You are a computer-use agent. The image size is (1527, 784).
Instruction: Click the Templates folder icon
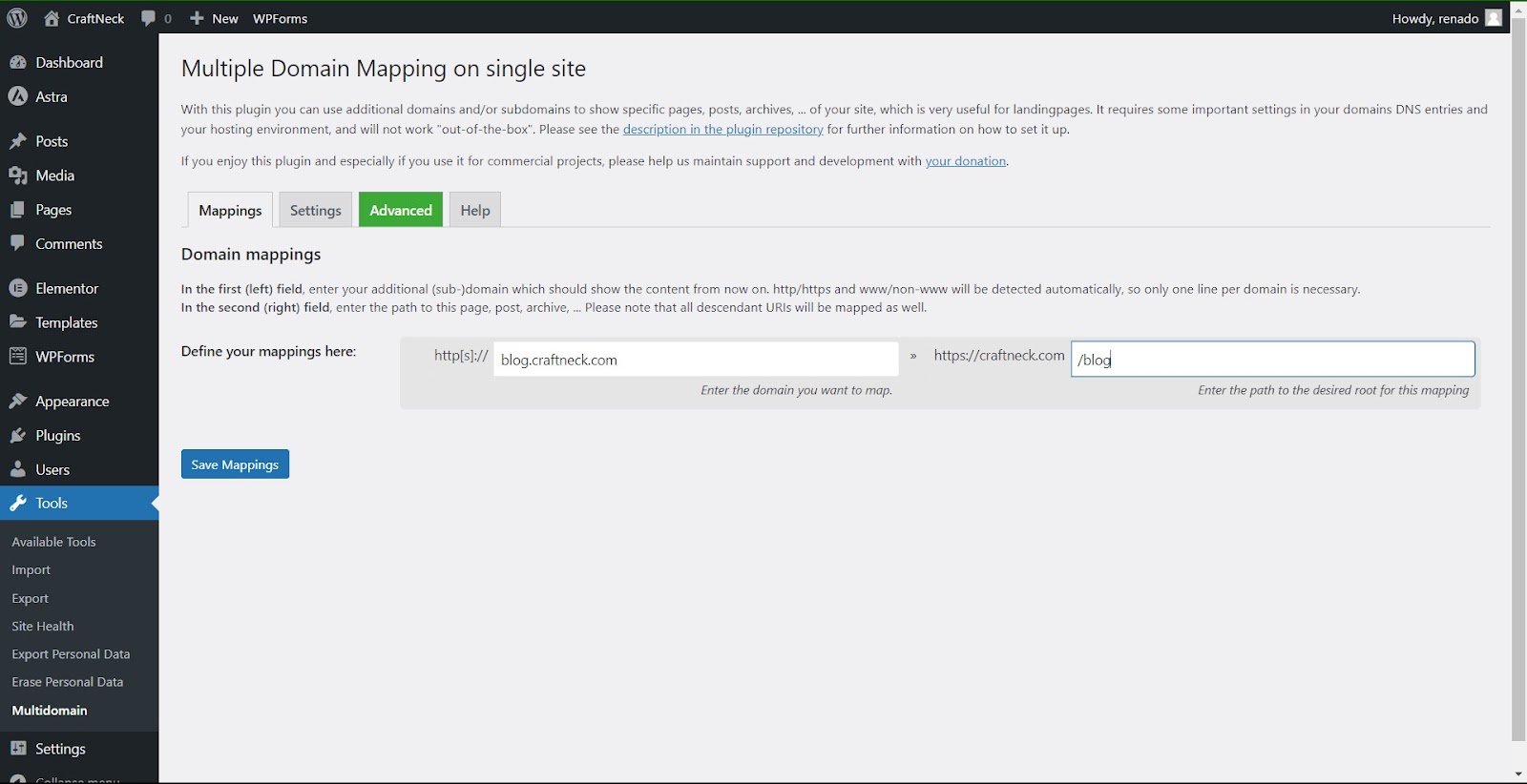tap(18, 322)
